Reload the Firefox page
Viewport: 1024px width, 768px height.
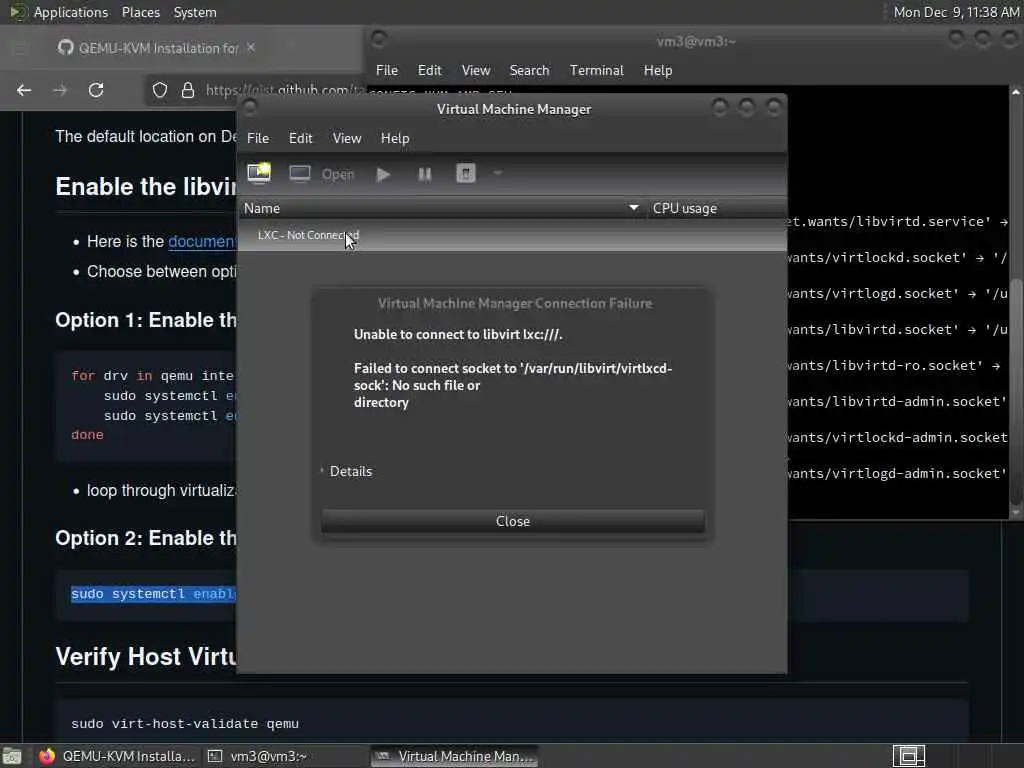click(96, 90)
